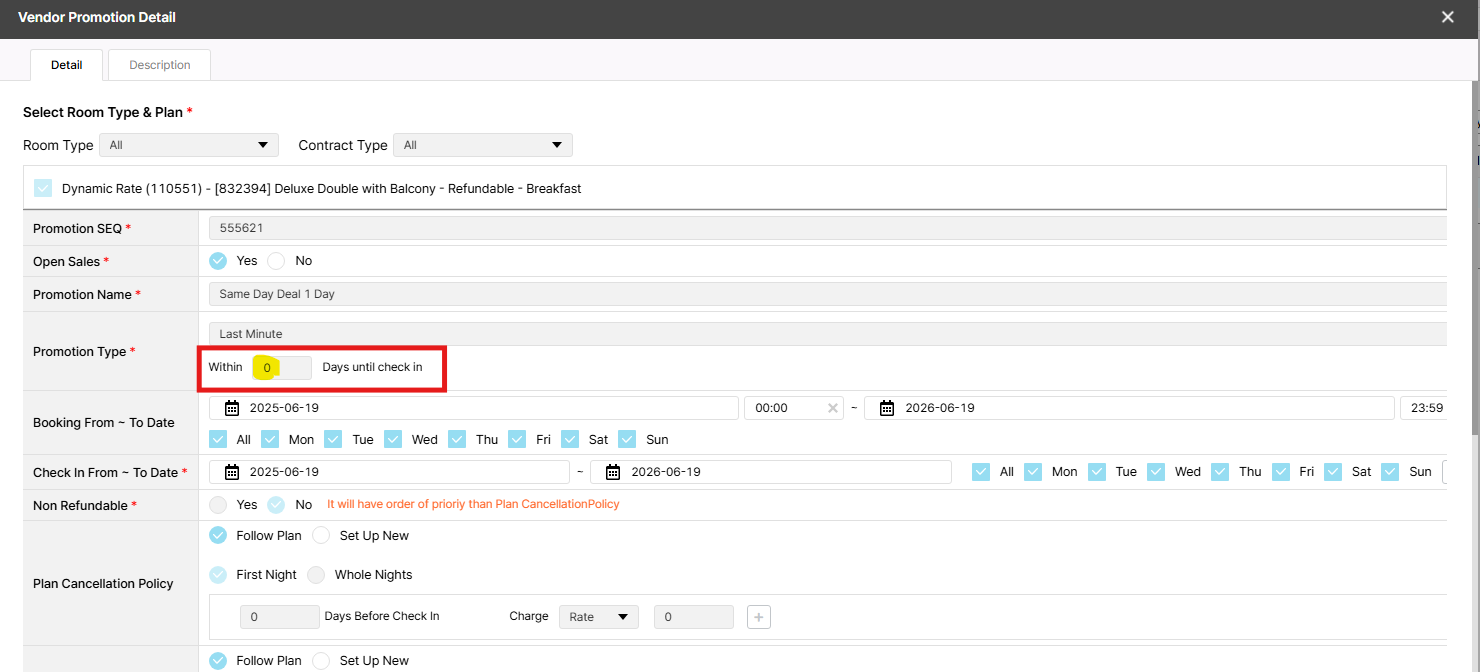
Task: Toggle check-in Sun checkbox
Action: pyautogui.click(x=1390, y=472)
